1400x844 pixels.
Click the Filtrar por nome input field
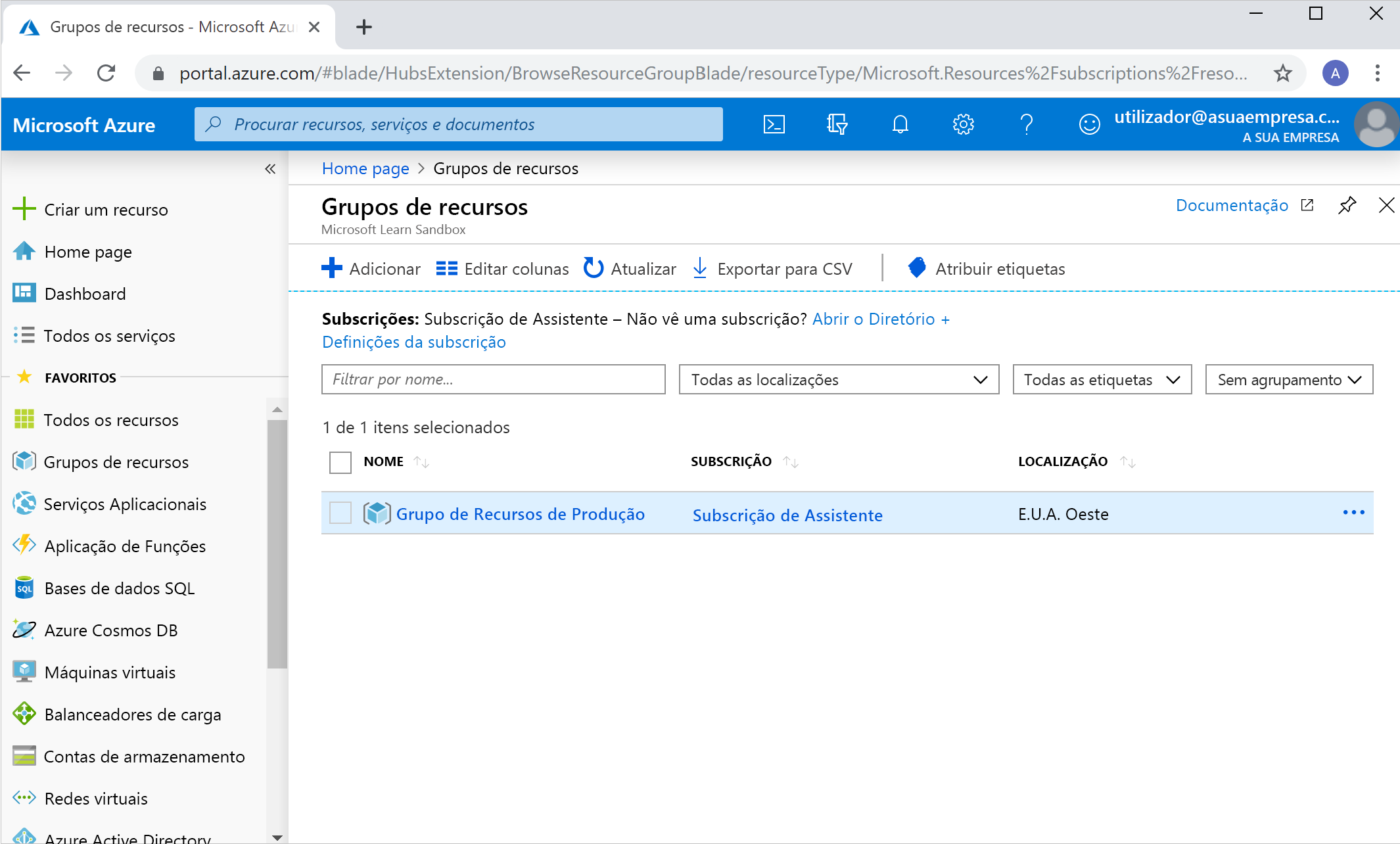493,379
